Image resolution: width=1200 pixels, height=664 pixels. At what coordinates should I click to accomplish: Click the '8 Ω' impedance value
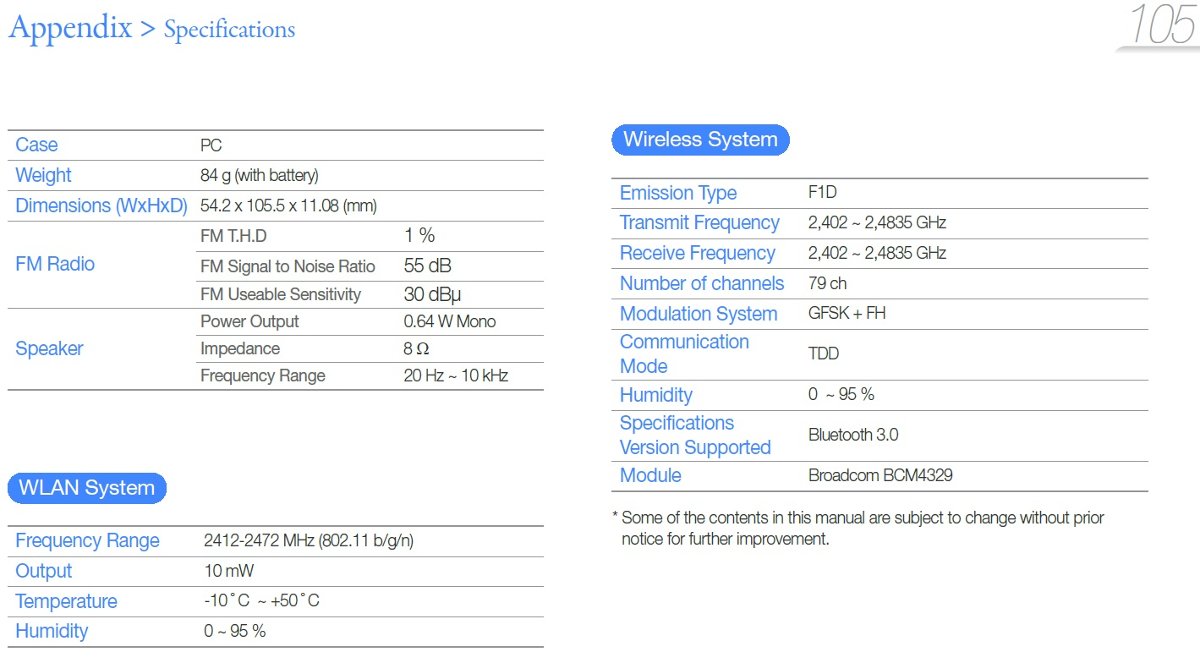[416, 349]
